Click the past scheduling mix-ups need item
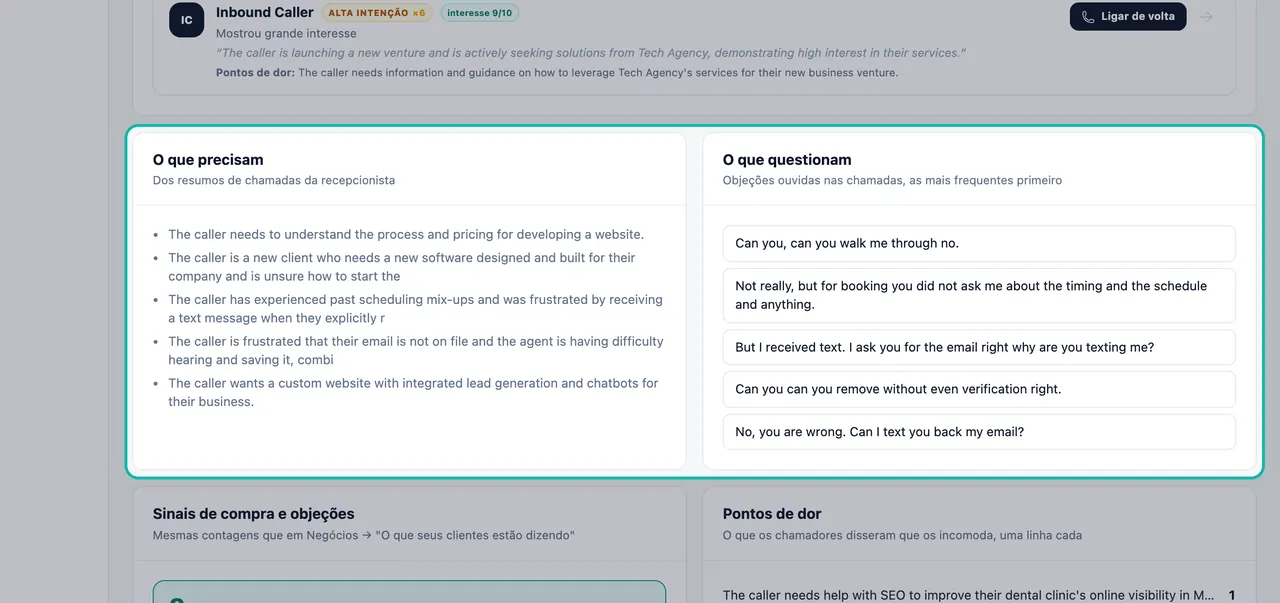Viewport: 1280px width, 603px height. pyautogui.click(x=415, y=308)
